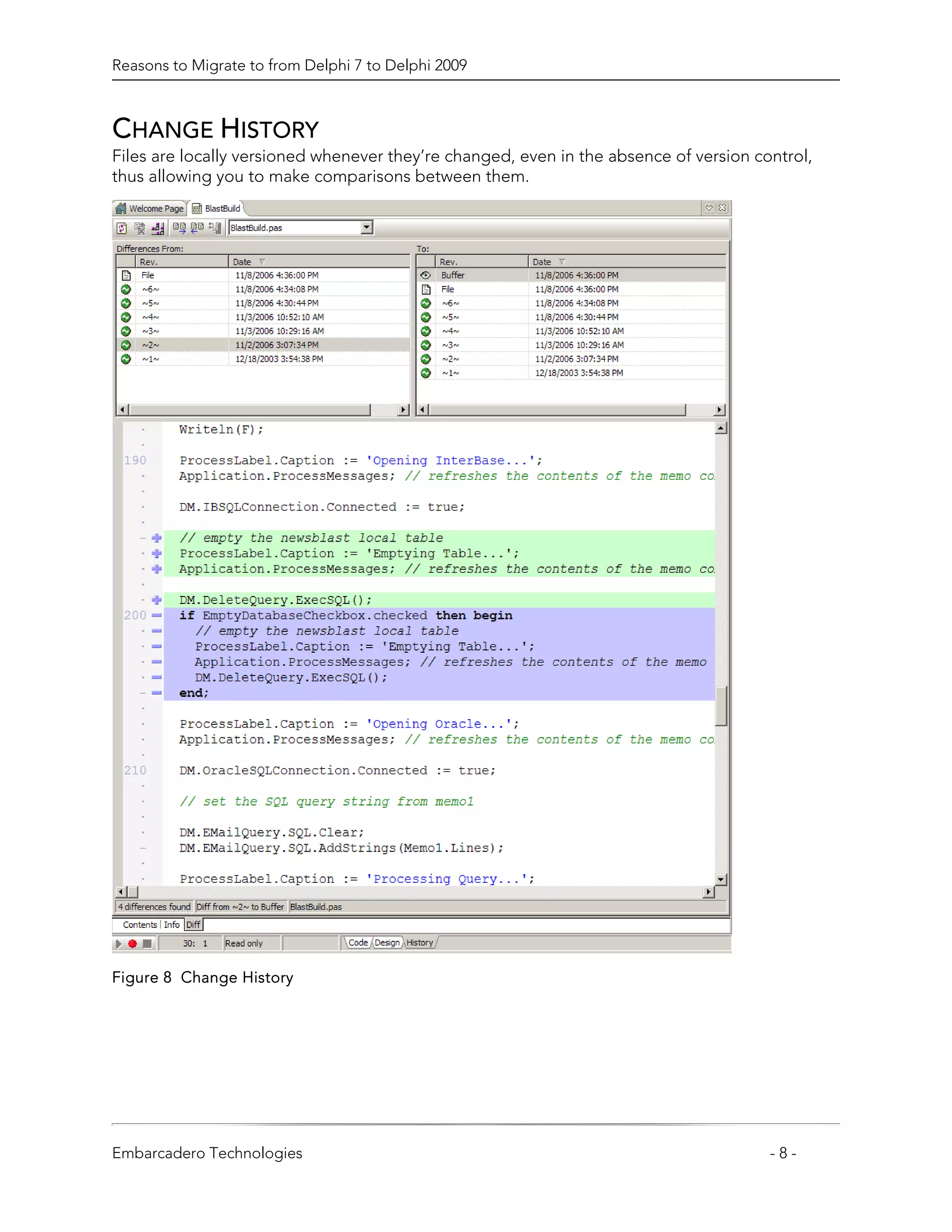The height and width of the screenshot is (1232, 952).
Task: Select revision ~4~ in Differences From
Action: 264,317
